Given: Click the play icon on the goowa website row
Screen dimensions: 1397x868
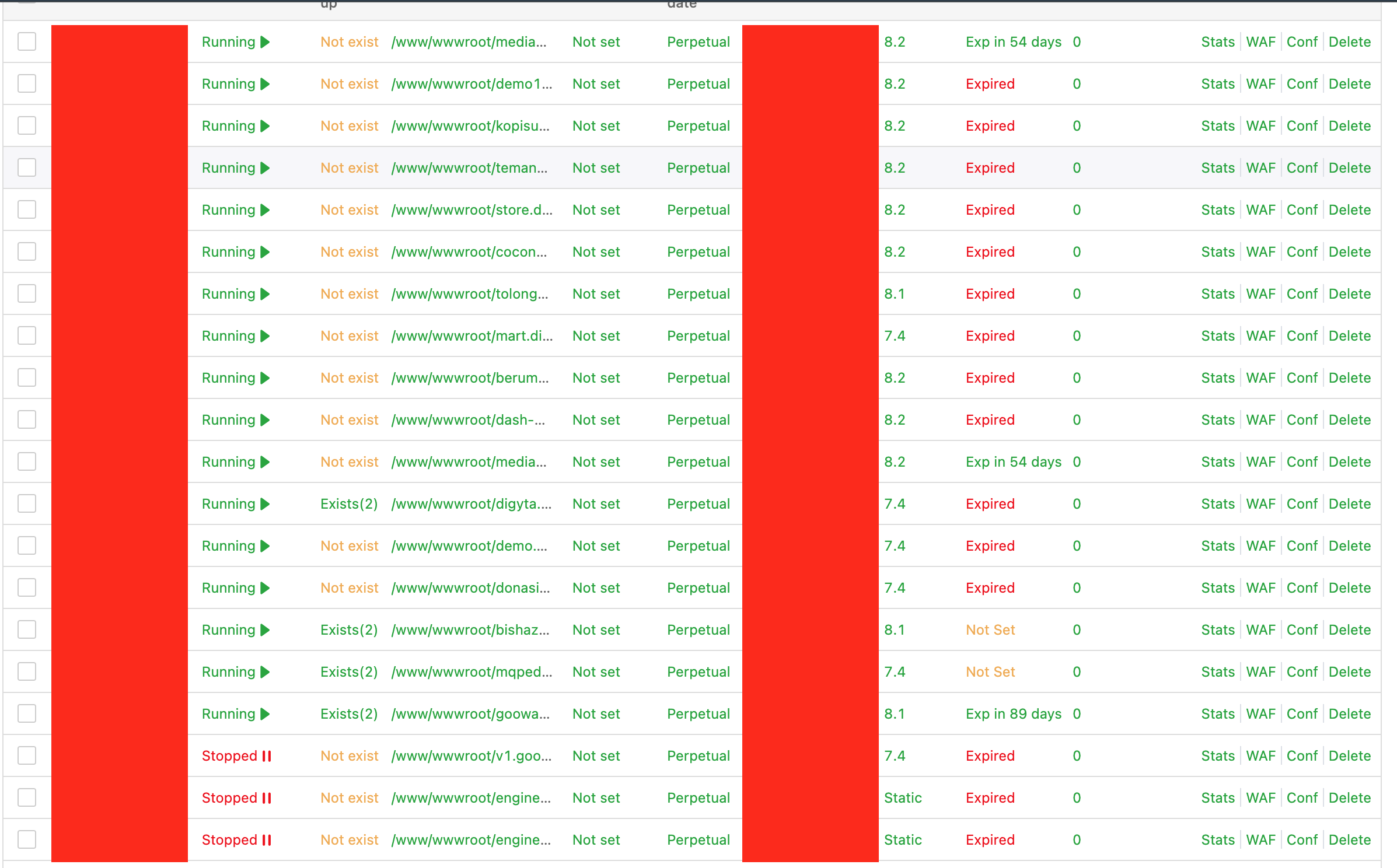Looking at the screenshot, I should click(266, 713).
